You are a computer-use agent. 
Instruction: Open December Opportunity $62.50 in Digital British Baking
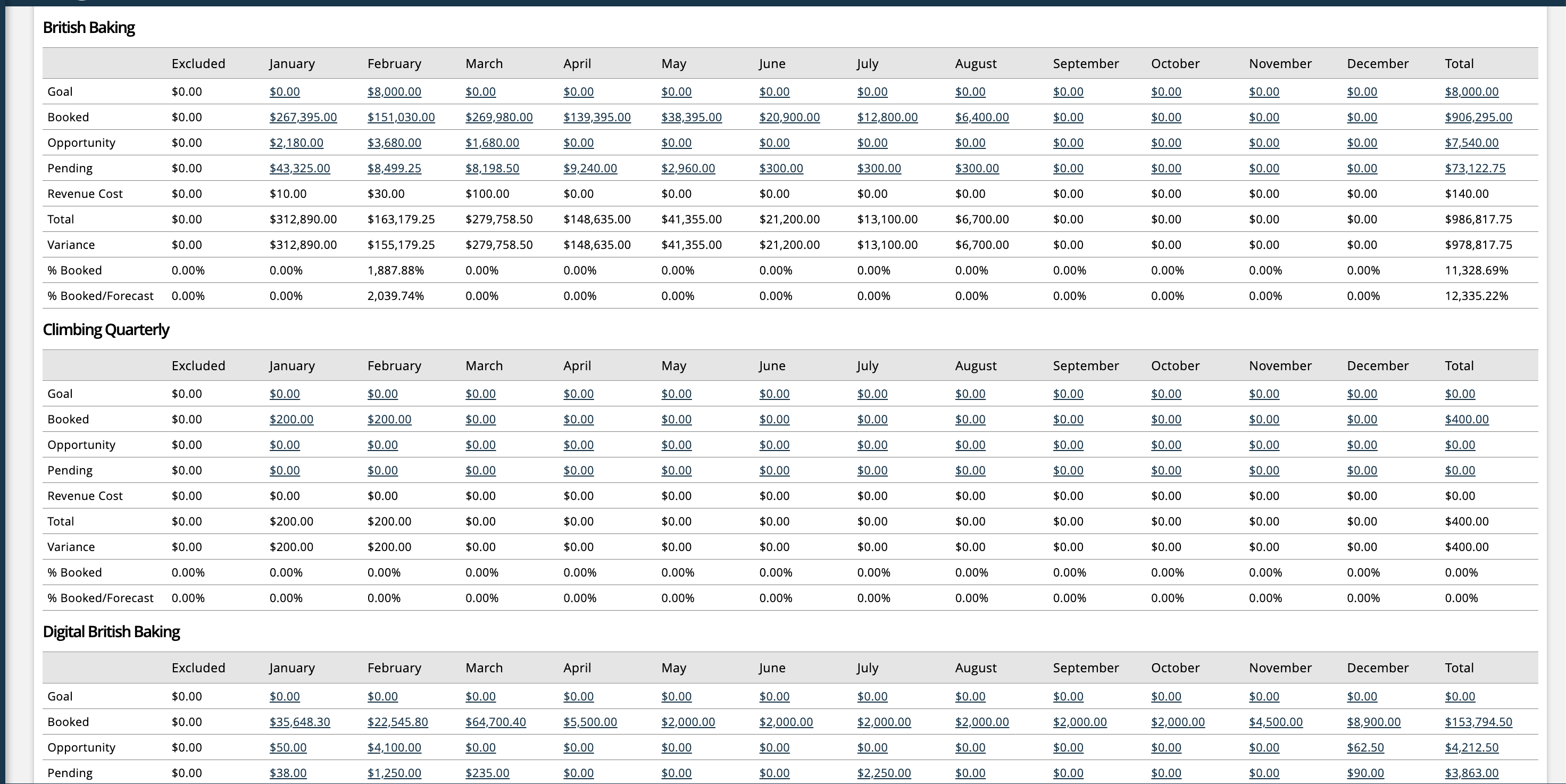[1365, 748]
